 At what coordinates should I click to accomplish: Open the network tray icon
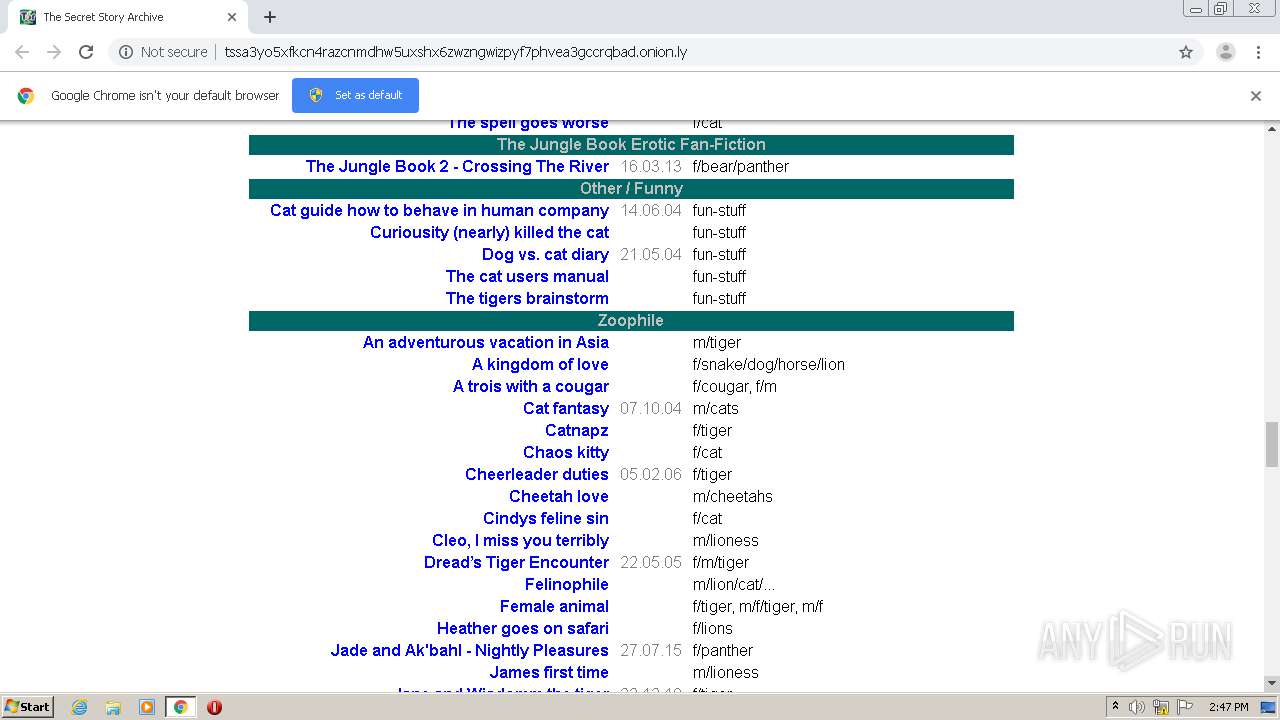1161,707
